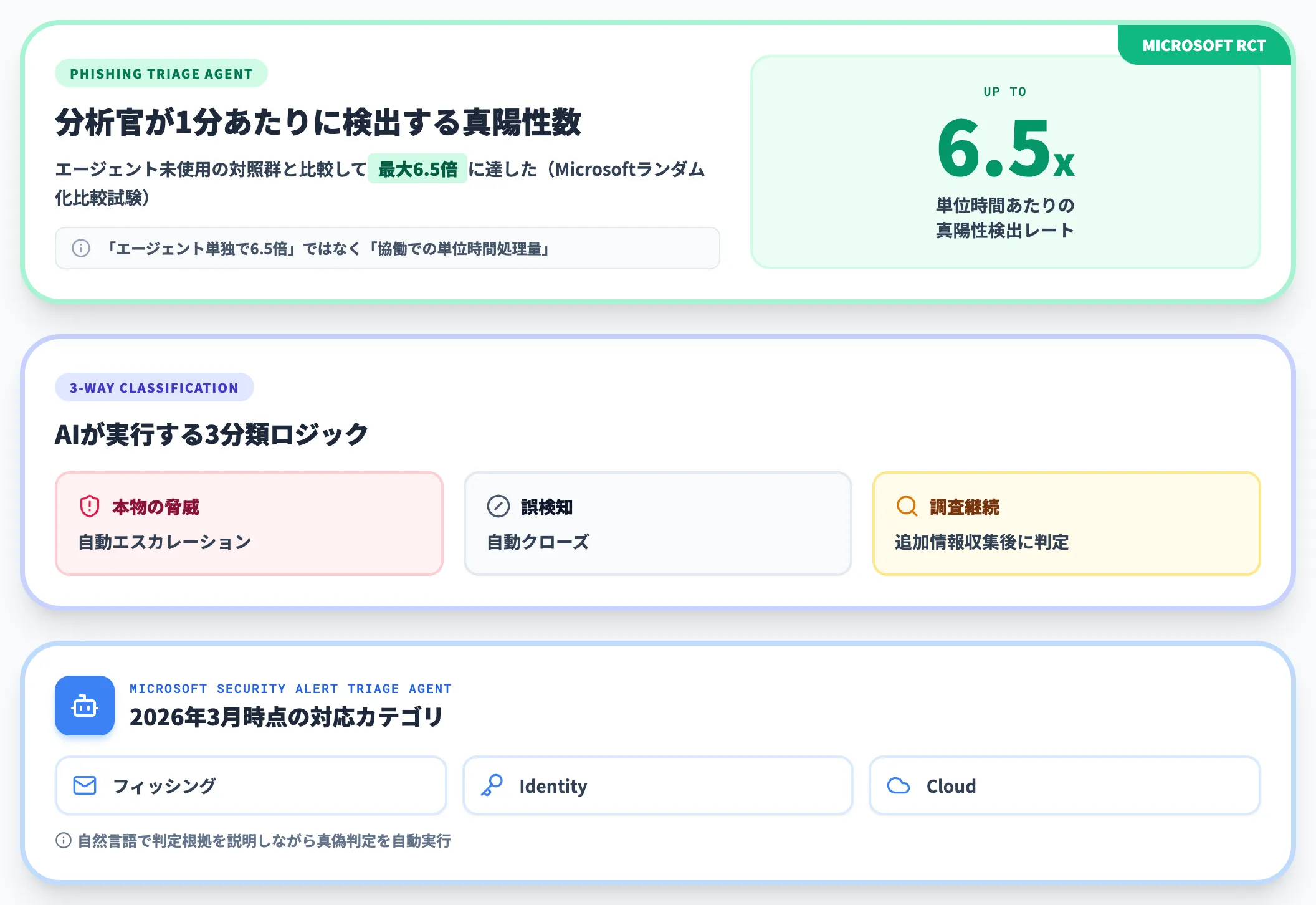Click the heading 2026年3月時点の対応カテゴリ
Viewport: 1316px width, 905px height.
tap(286, 717)
